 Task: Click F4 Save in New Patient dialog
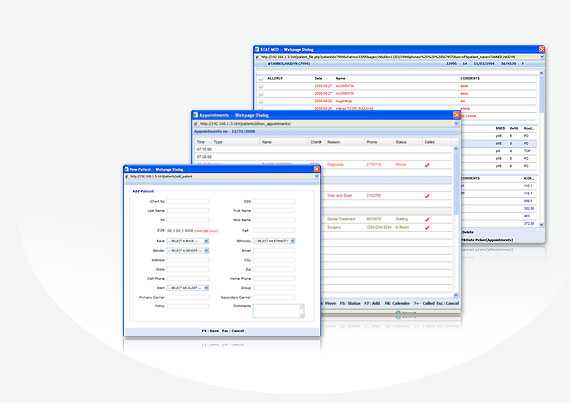pyautogui.click(x=210, y=331)
